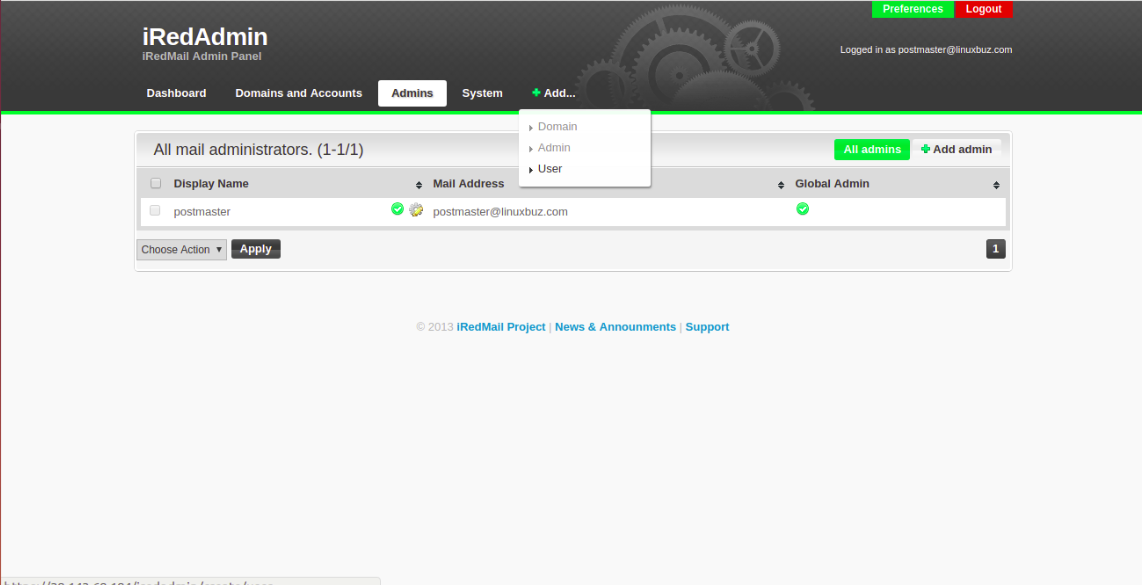This screenshot has width=1142, height=585.
Task: Click the red Logout button
Action: (x=983, y=9)
